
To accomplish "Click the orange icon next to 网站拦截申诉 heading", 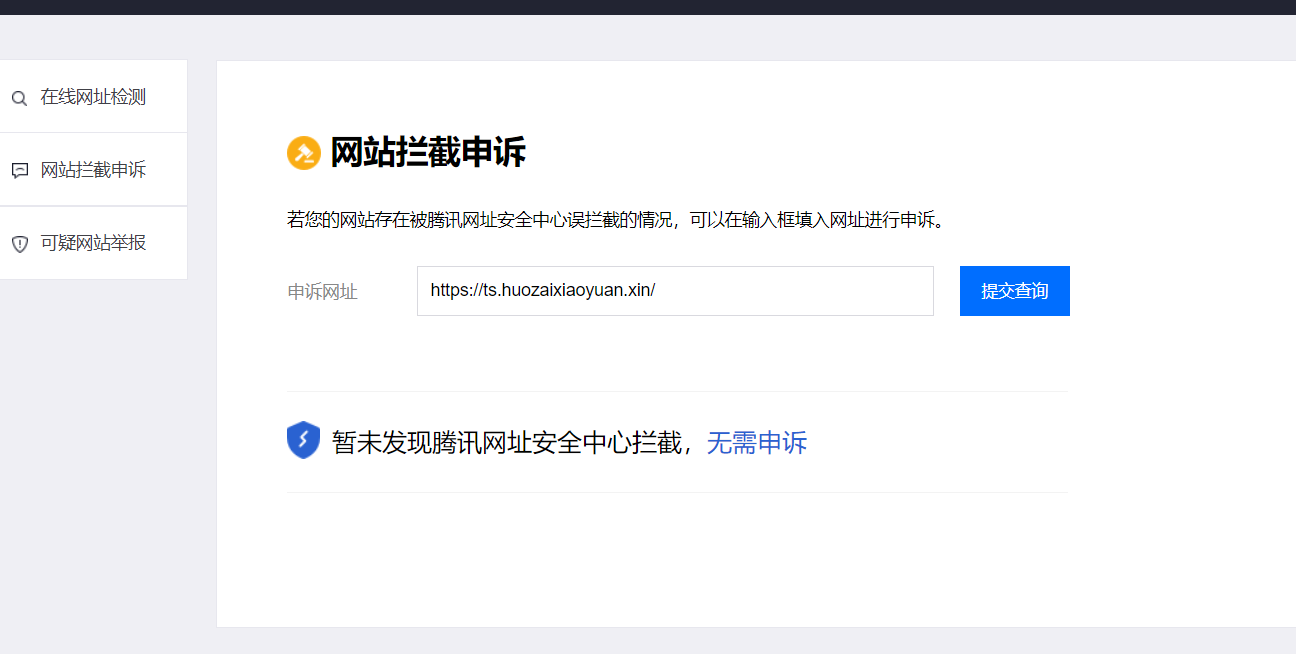I will click(303, 153).
